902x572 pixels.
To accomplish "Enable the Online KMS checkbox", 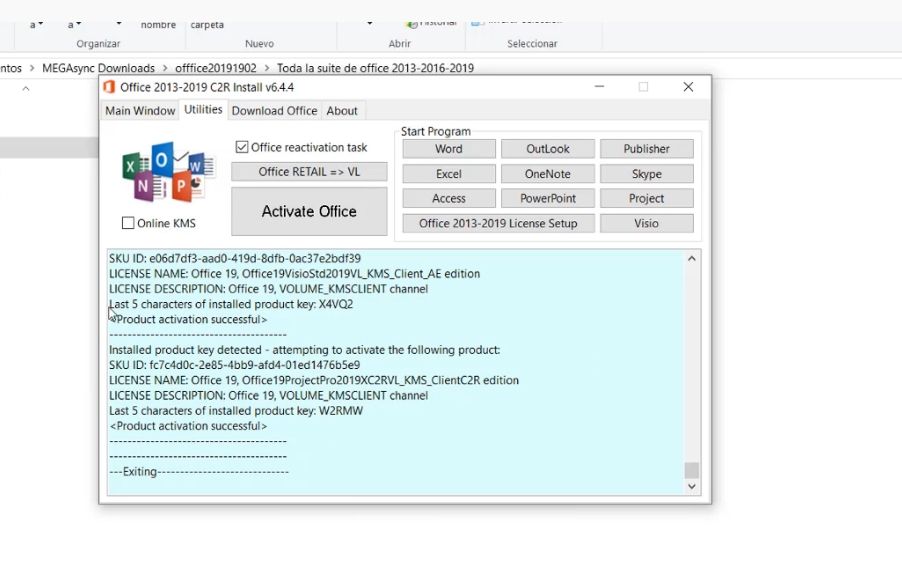I will pyautogui.click(x=128, y=223).
